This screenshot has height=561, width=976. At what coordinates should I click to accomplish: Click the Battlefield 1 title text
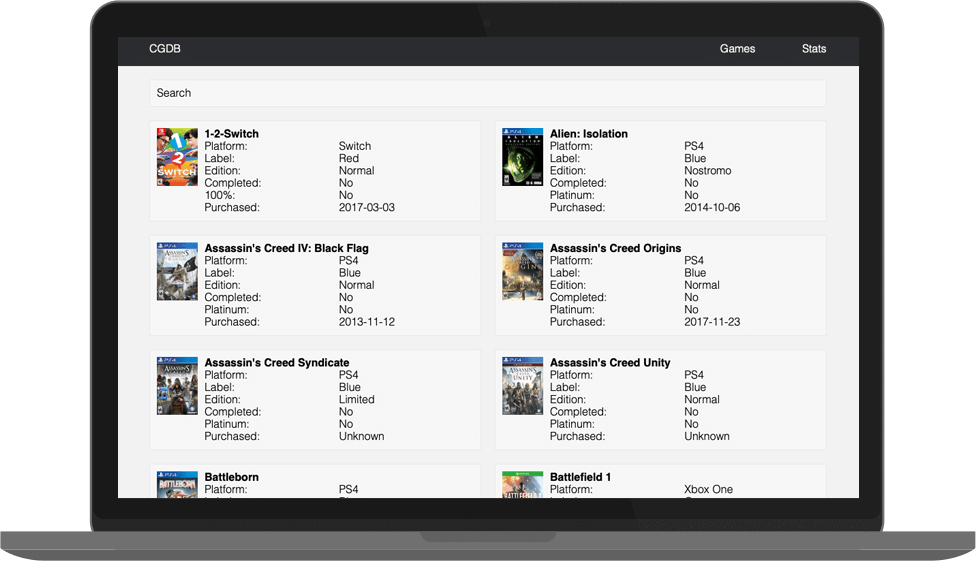[580, 477]
